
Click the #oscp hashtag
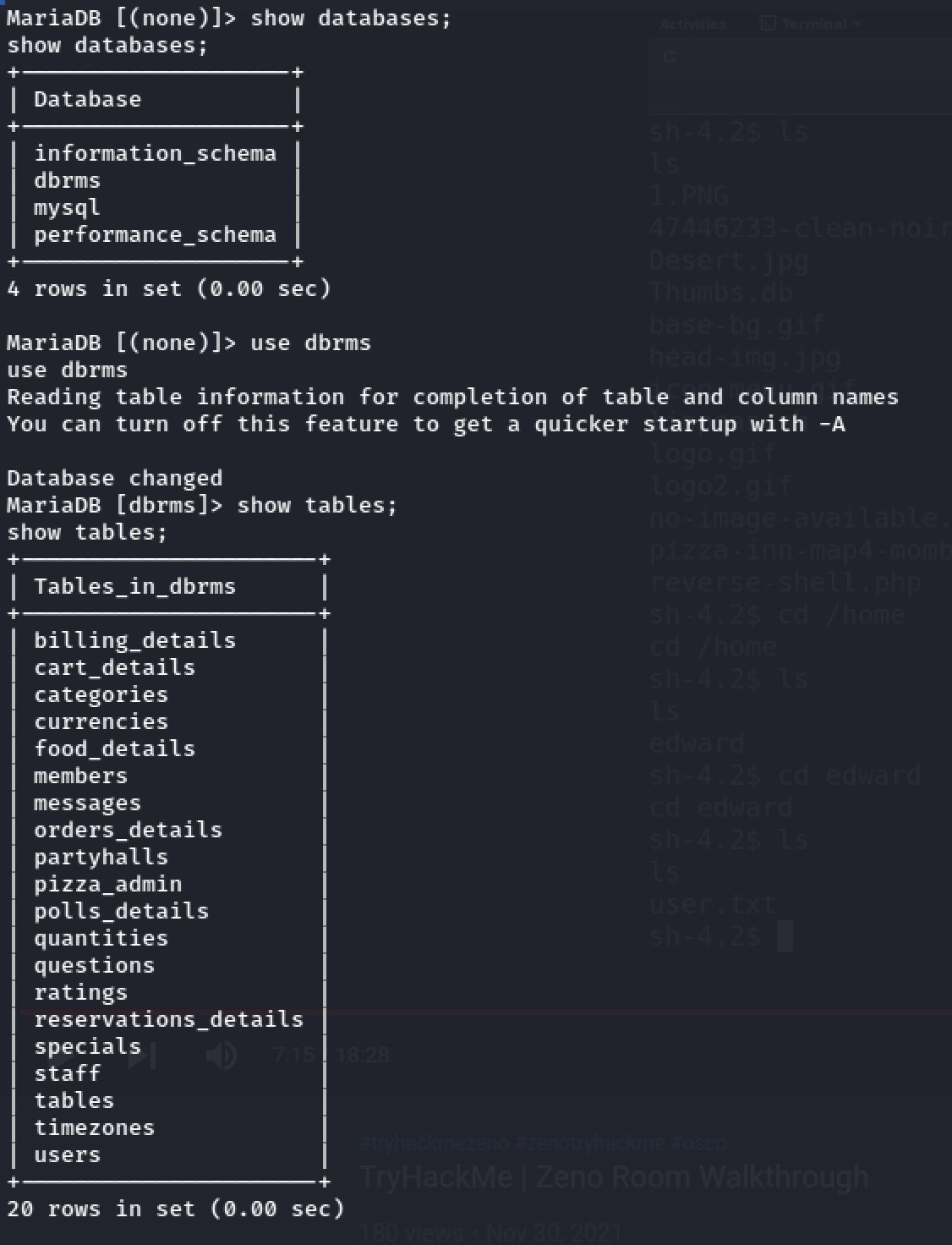[699, 1143]
